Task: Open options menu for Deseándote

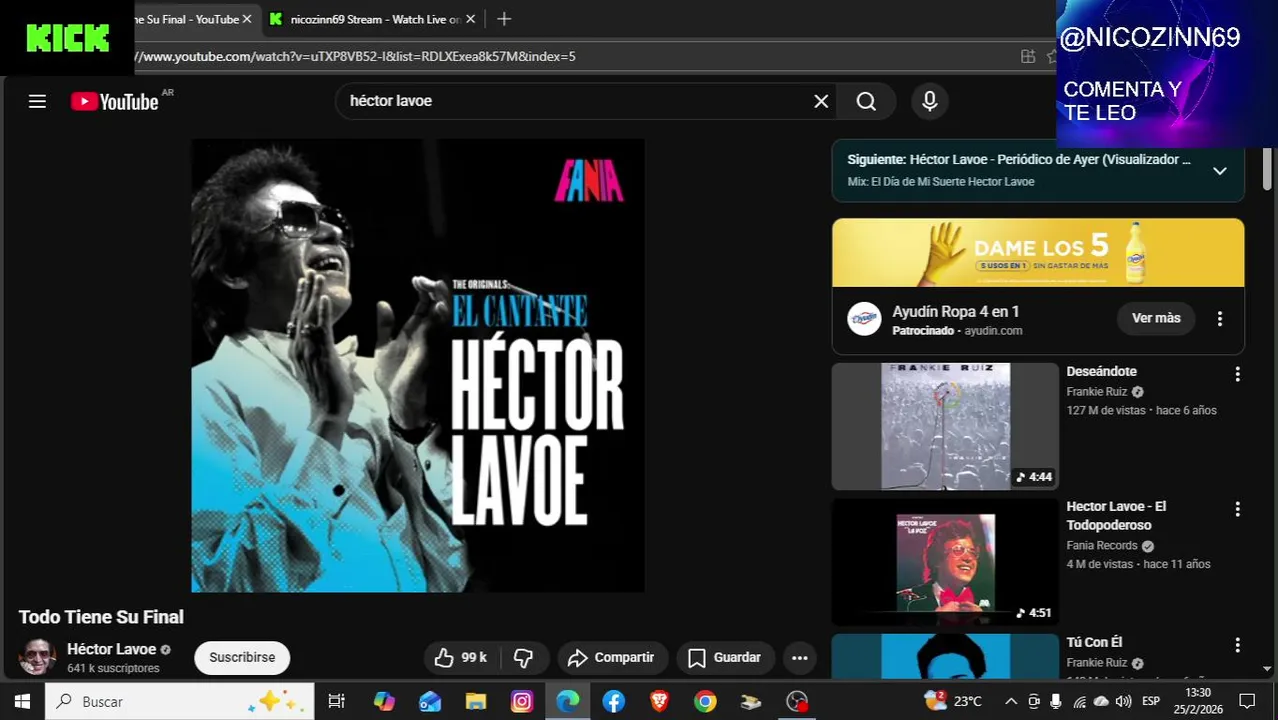Action: 1237,374
